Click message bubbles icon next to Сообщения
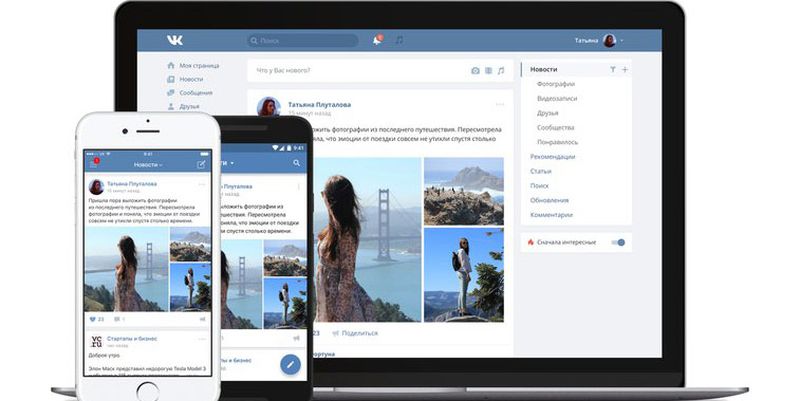The width and height of the screenshot is (800, 401). click(x=171, y=93)
